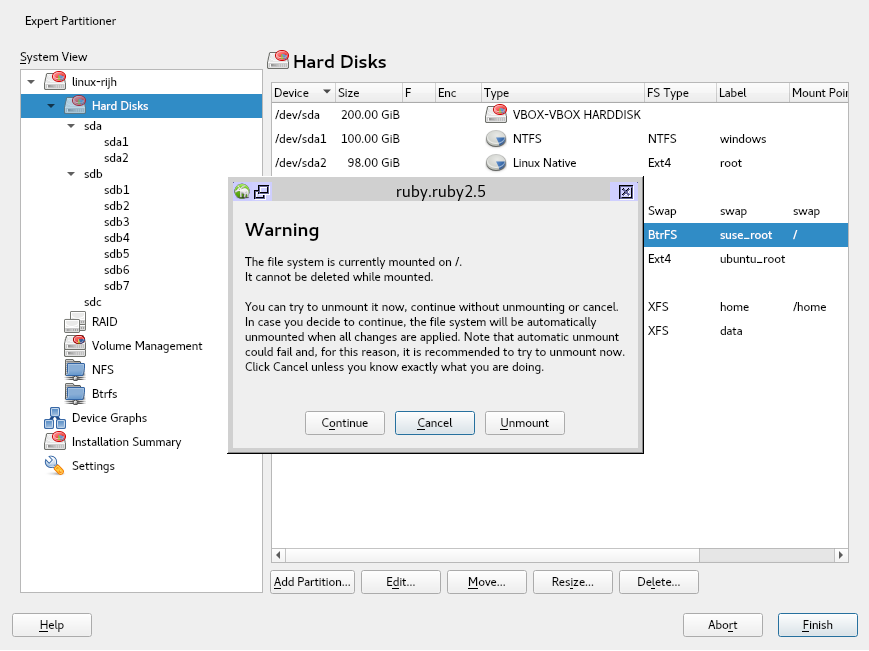Click the horizontal scrollbar right arrow
The width and height of the screenshot is (869, 651).
(841, 555)
